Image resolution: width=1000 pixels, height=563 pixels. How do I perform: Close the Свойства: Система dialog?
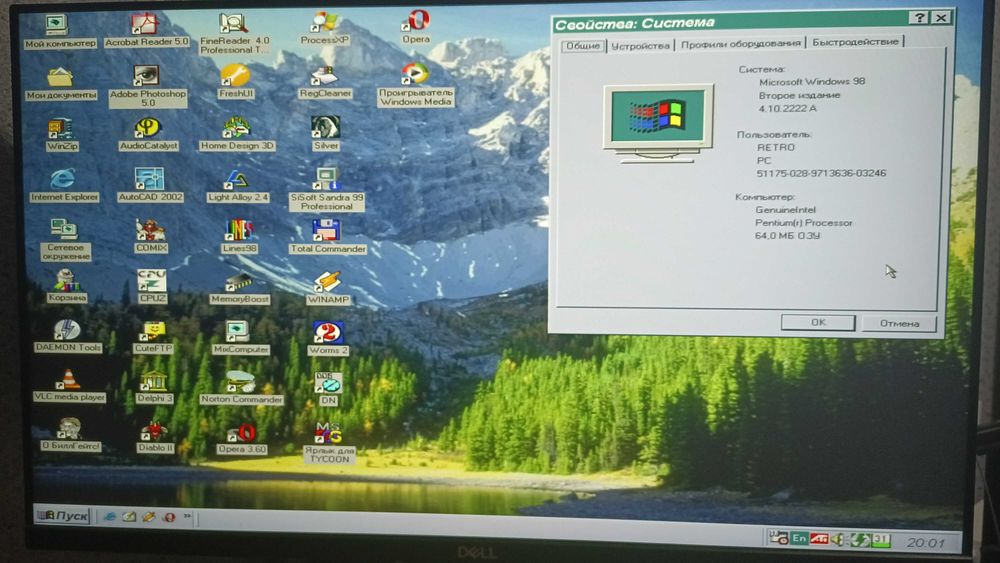click(941, 18)
